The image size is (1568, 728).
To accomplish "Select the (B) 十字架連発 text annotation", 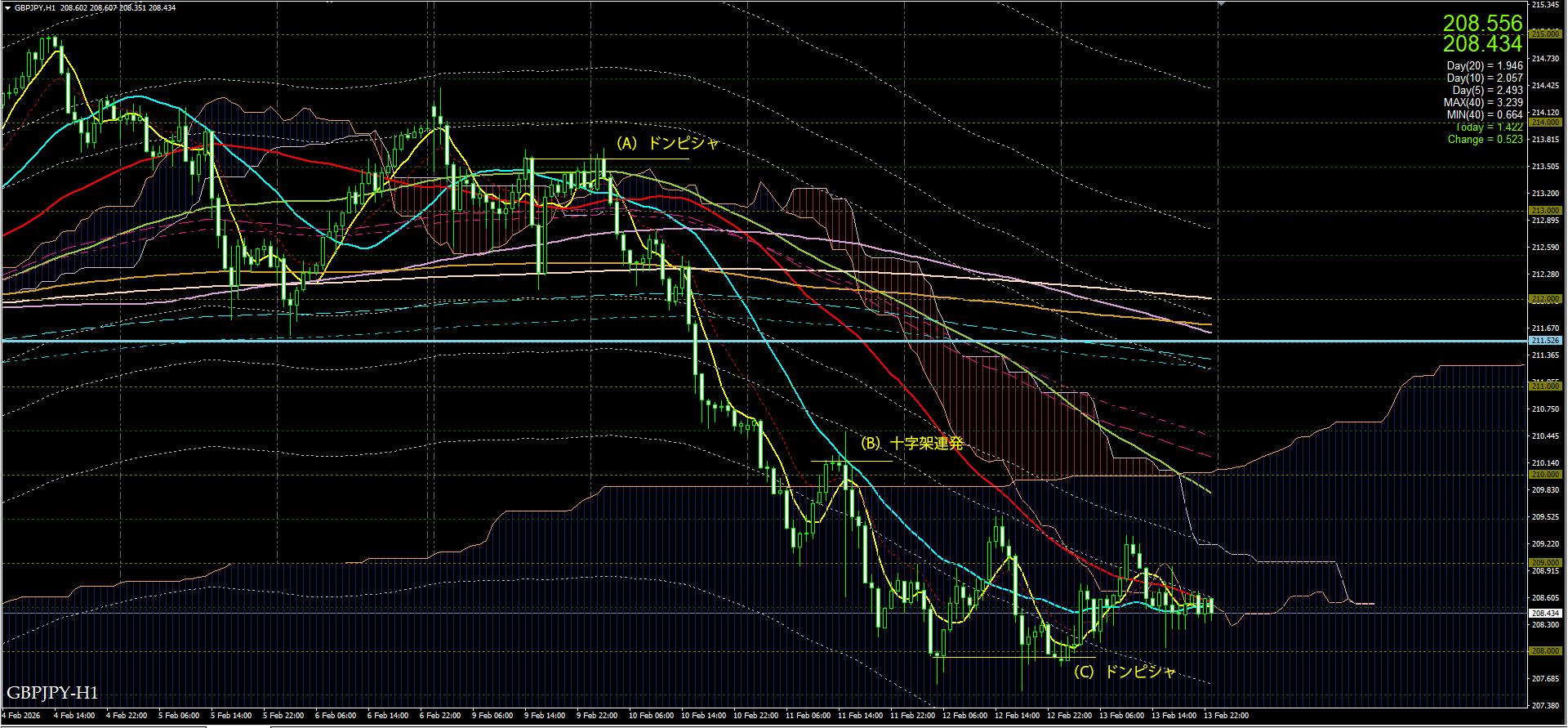I will (912, 444).
